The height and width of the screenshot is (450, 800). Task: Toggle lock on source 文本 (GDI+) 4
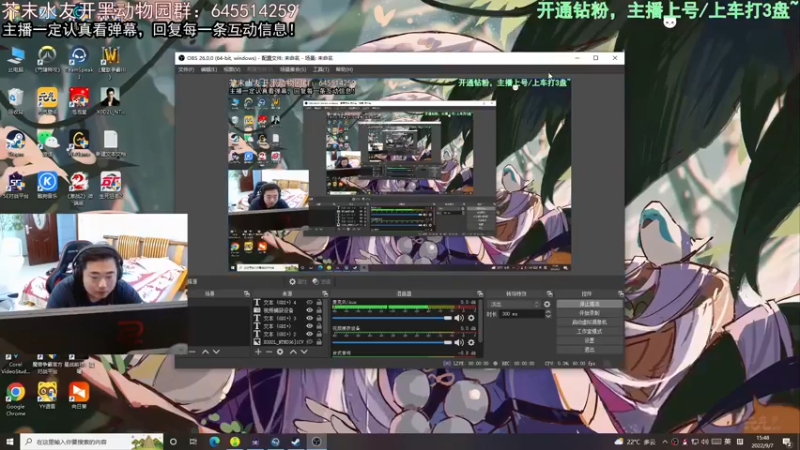click(x=319, y=303)
